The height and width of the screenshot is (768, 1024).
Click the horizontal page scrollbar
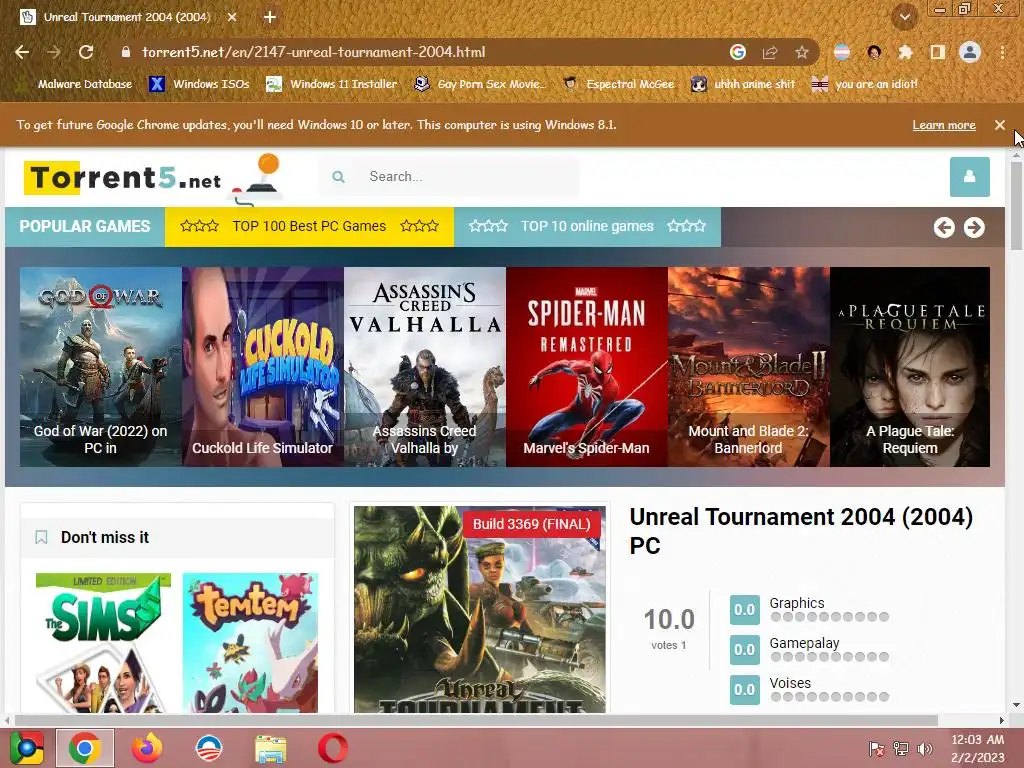tap(477, 720)
